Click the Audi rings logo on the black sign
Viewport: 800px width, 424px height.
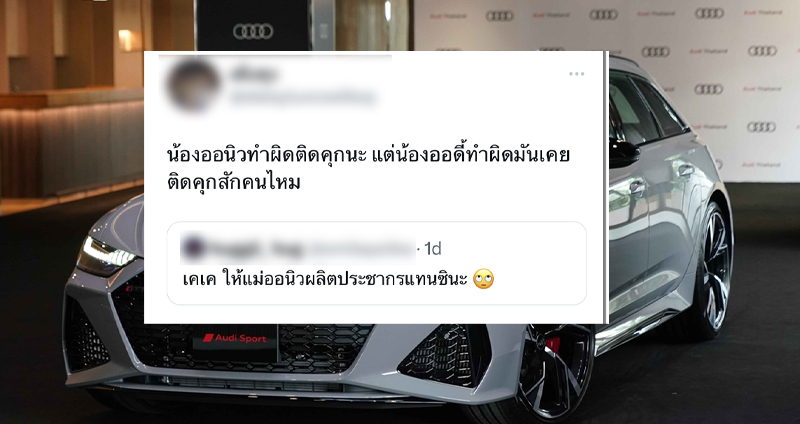[253, 32]
